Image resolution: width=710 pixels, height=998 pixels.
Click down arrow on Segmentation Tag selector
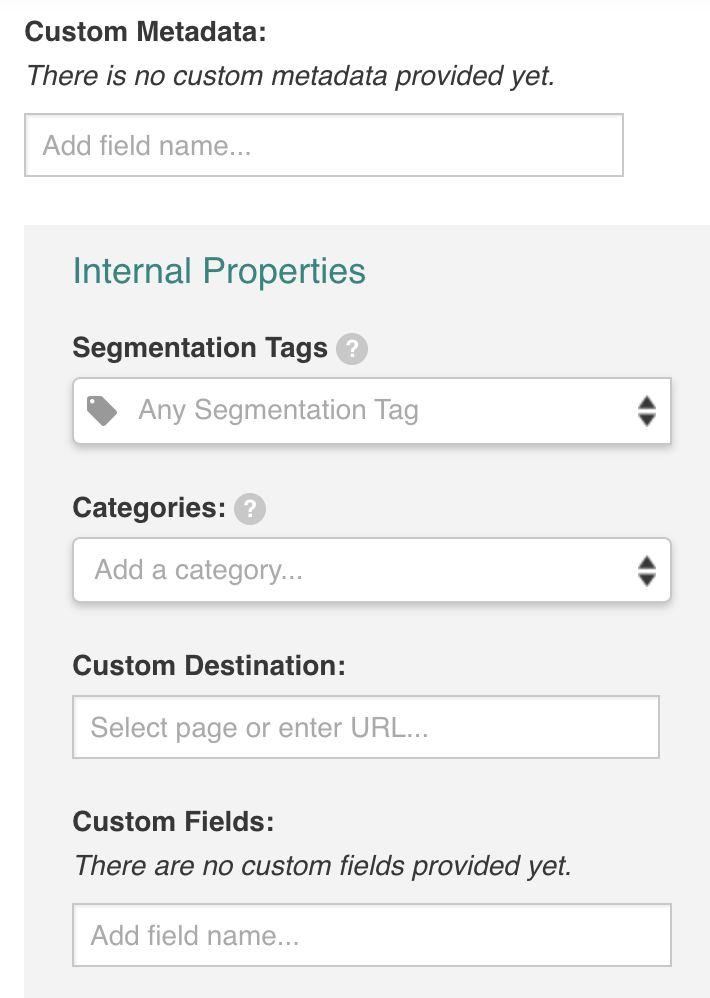tap(647, 419)
